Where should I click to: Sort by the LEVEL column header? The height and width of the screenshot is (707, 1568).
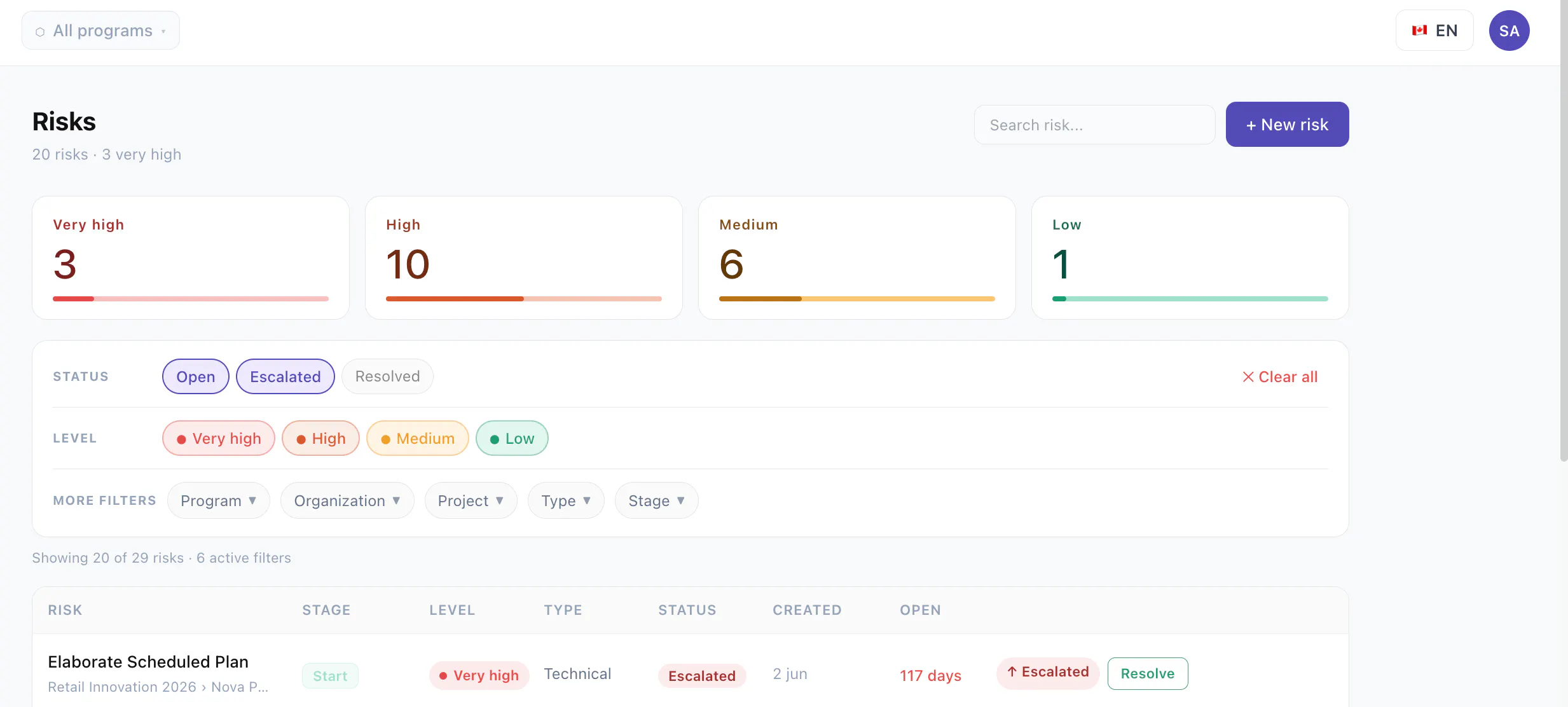[x=452, y=610]
